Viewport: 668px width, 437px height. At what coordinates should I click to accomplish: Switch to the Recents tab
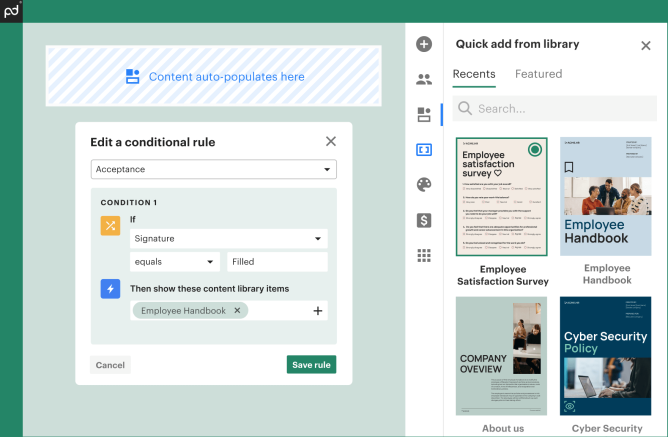click(474, 74)
